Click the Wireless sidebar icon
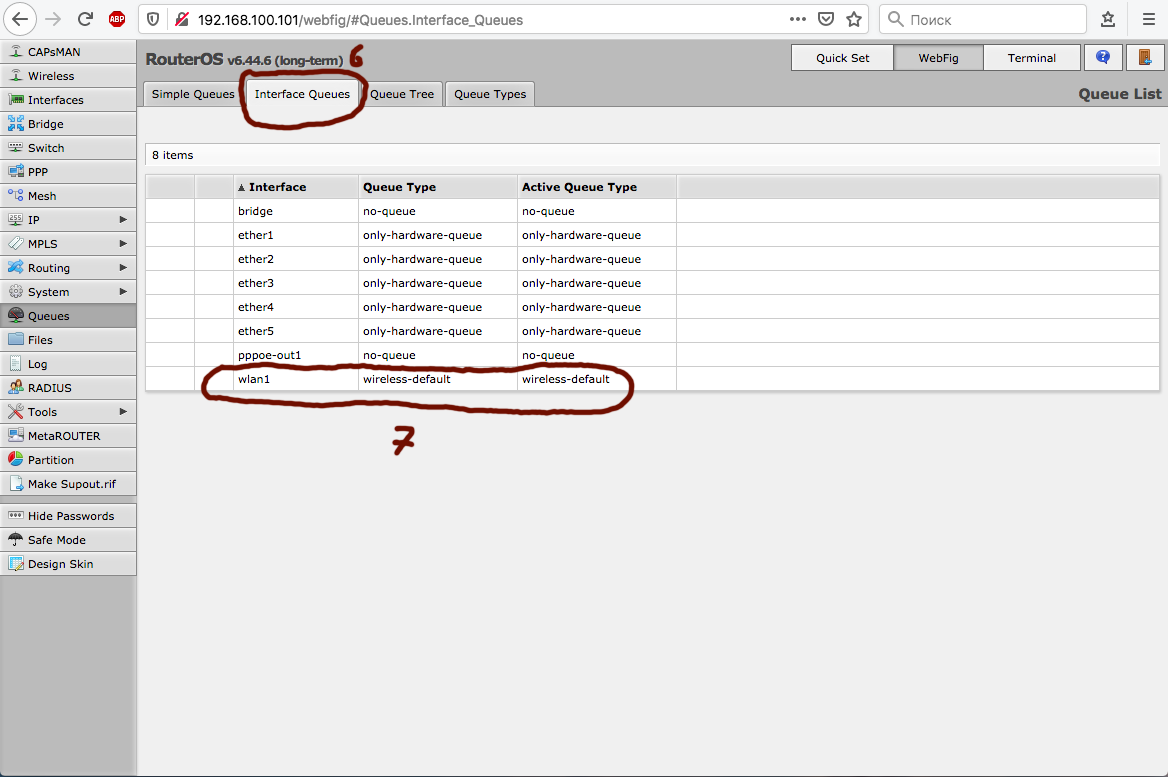The height and width of the screenshot is (777, 1168). pos(16,75)
